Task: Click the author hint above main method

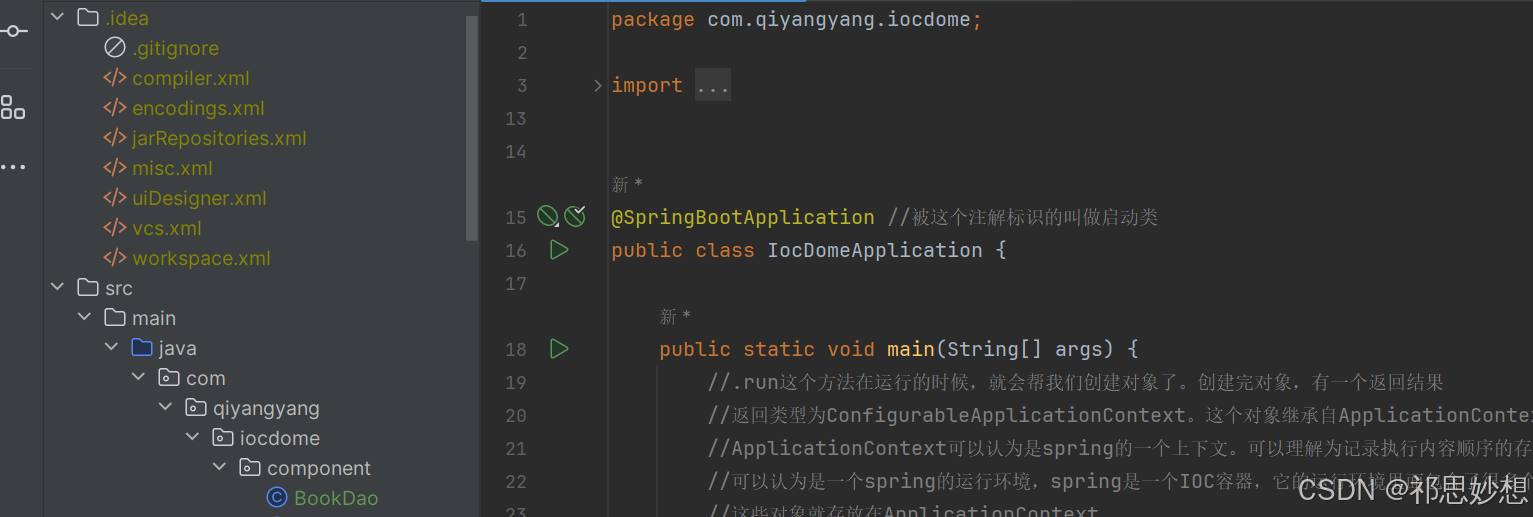Action: 675,317
